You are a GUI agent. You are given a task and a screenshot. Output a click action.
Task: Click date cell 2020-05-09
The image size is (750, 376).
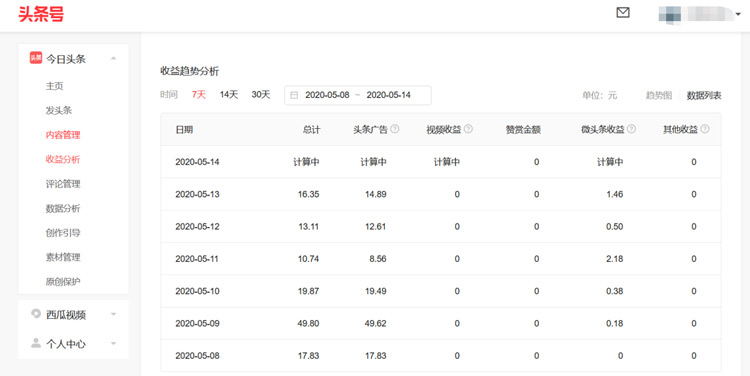click(197, 323)
